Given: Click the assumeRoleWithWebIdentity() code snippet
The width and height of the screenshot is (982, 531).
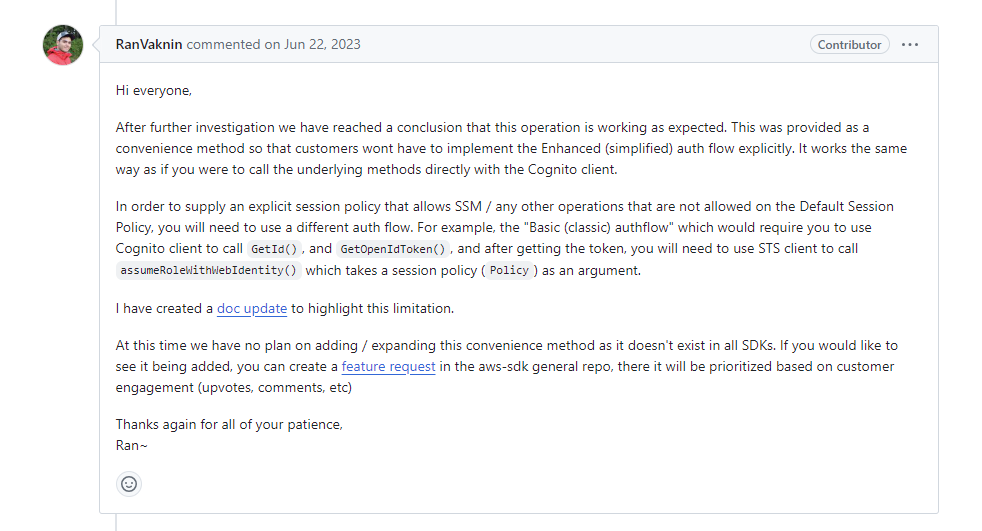Looking at the screenshot, I should 209,271.
